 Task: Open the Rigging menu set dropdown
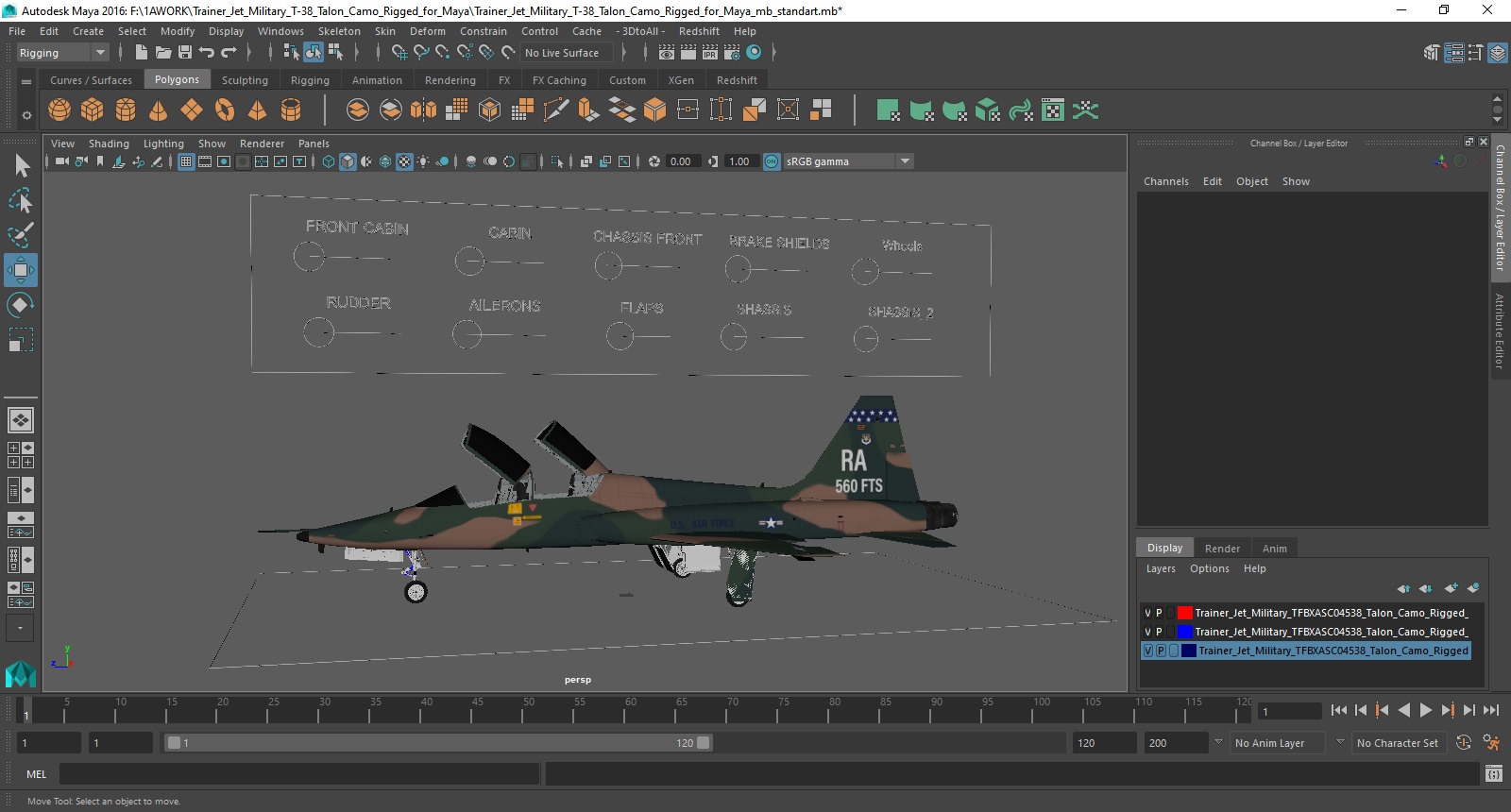[x=62, y=53]
